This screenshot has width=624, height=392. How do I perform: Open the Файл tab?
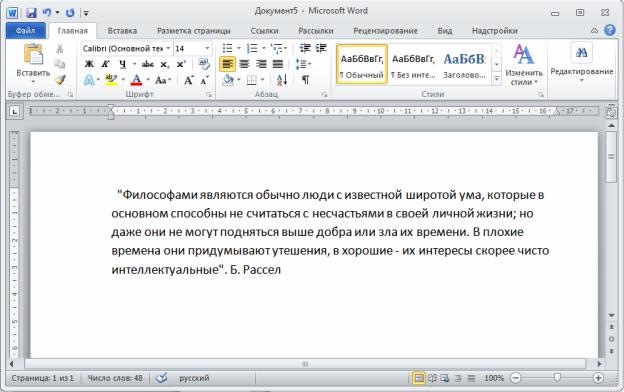tap(25, 31)
